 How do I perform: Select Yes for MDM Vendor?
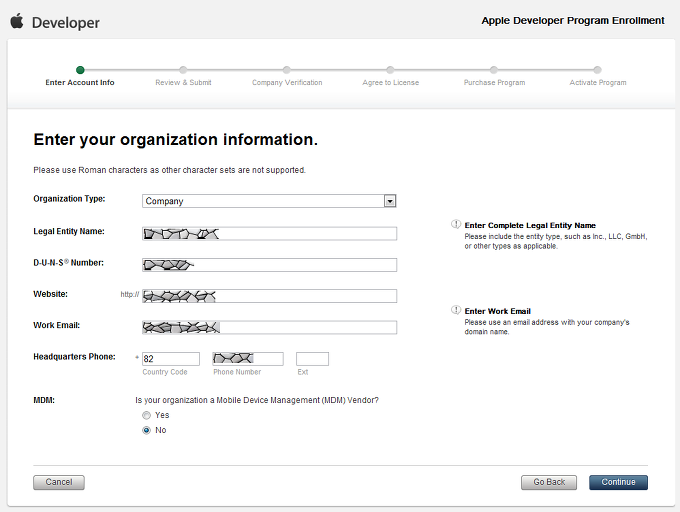(147, 415)
